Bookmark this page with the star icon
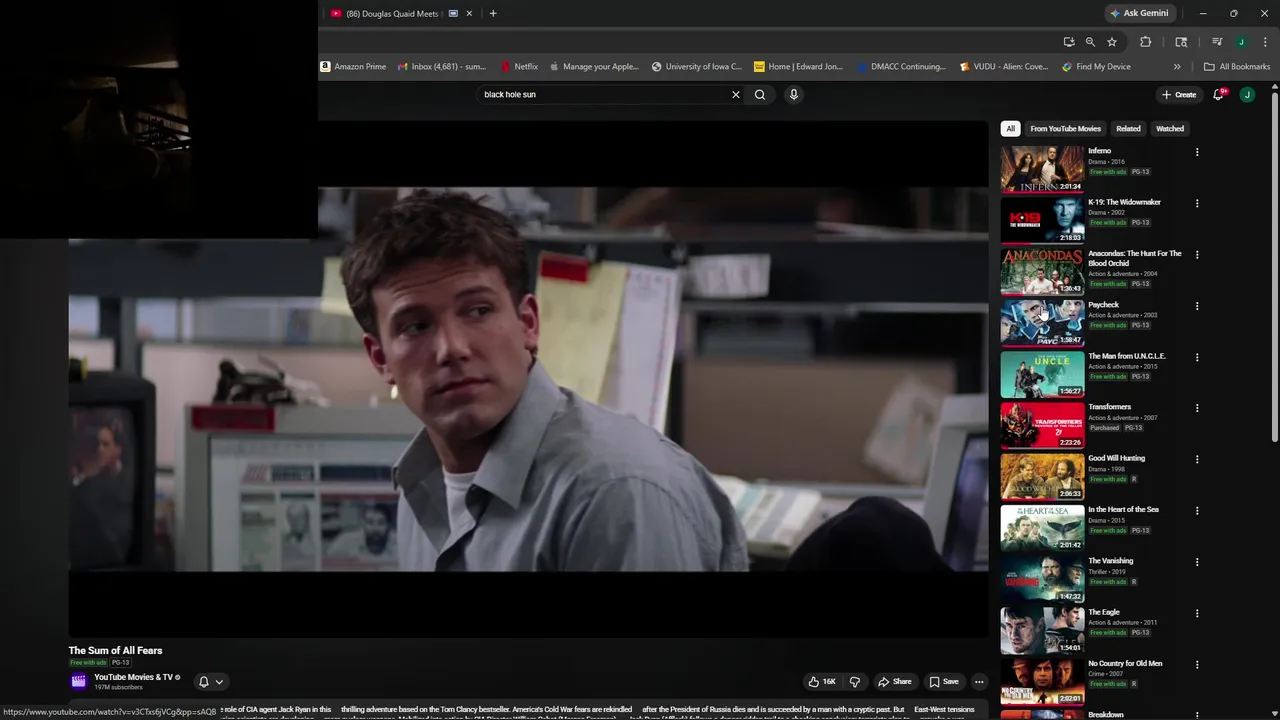The width and height of the screenshot is (1280, 720). tap(1112, 42)
